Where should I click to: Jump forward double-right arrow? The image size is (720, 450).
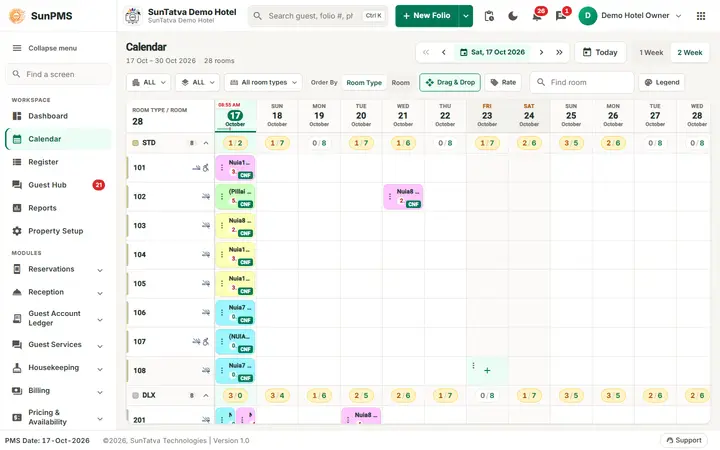tap(559, 52)
